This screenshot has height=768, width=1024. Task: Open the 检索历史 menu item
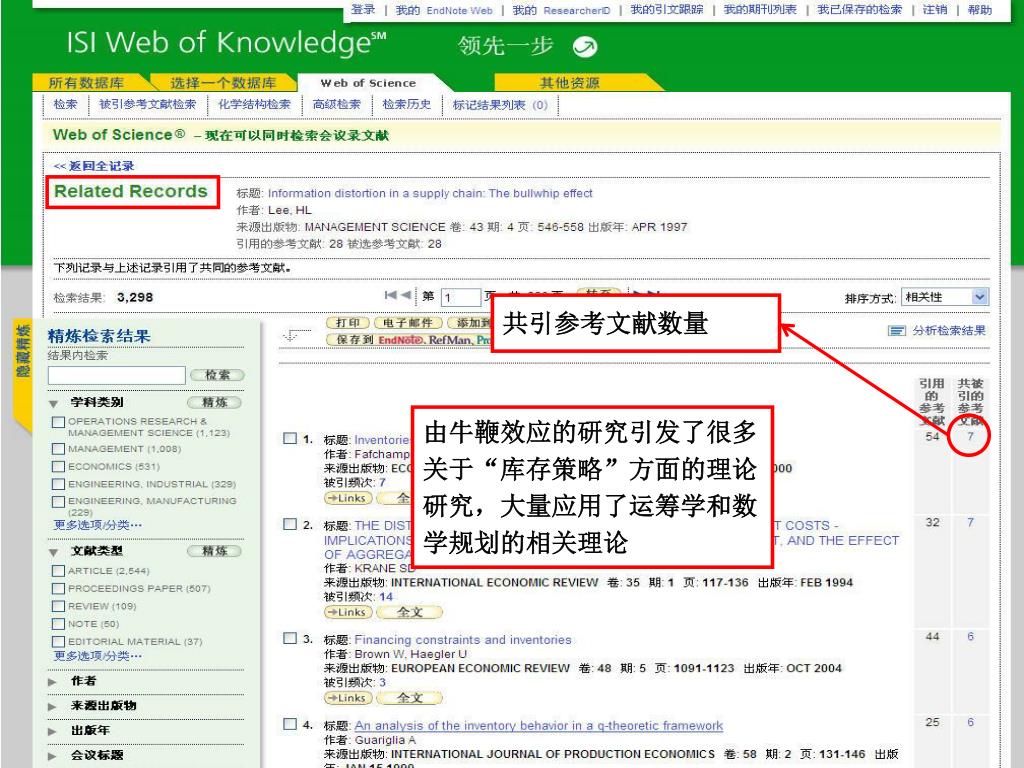pyautogui.click(x=407, y=104)
